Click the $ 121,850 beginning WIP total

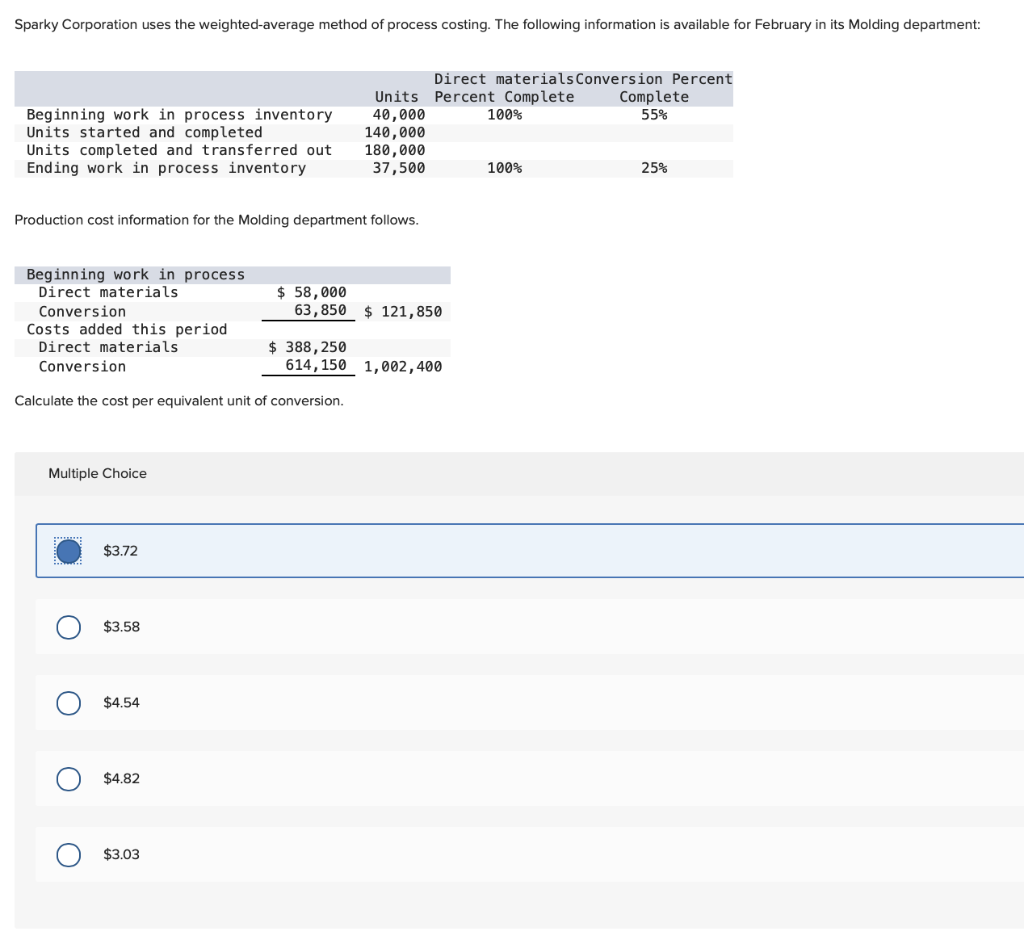403,311
